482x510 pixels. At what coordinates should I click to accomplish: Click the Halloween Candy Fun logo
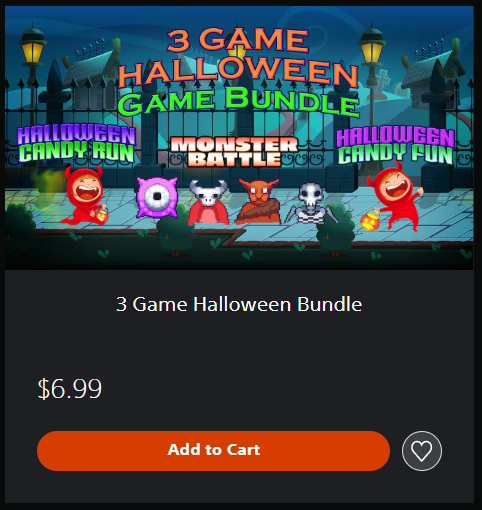coord(396,146)
